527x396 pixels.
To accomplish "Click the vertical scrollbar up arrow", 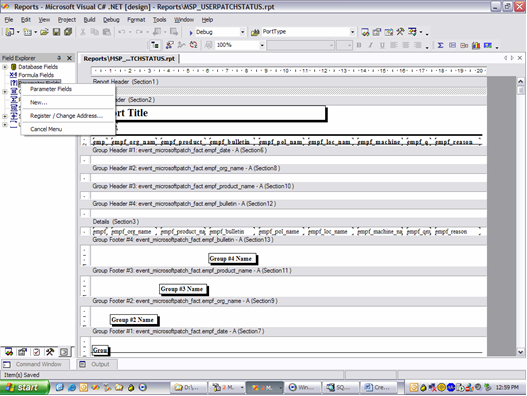I will (520, 81).
